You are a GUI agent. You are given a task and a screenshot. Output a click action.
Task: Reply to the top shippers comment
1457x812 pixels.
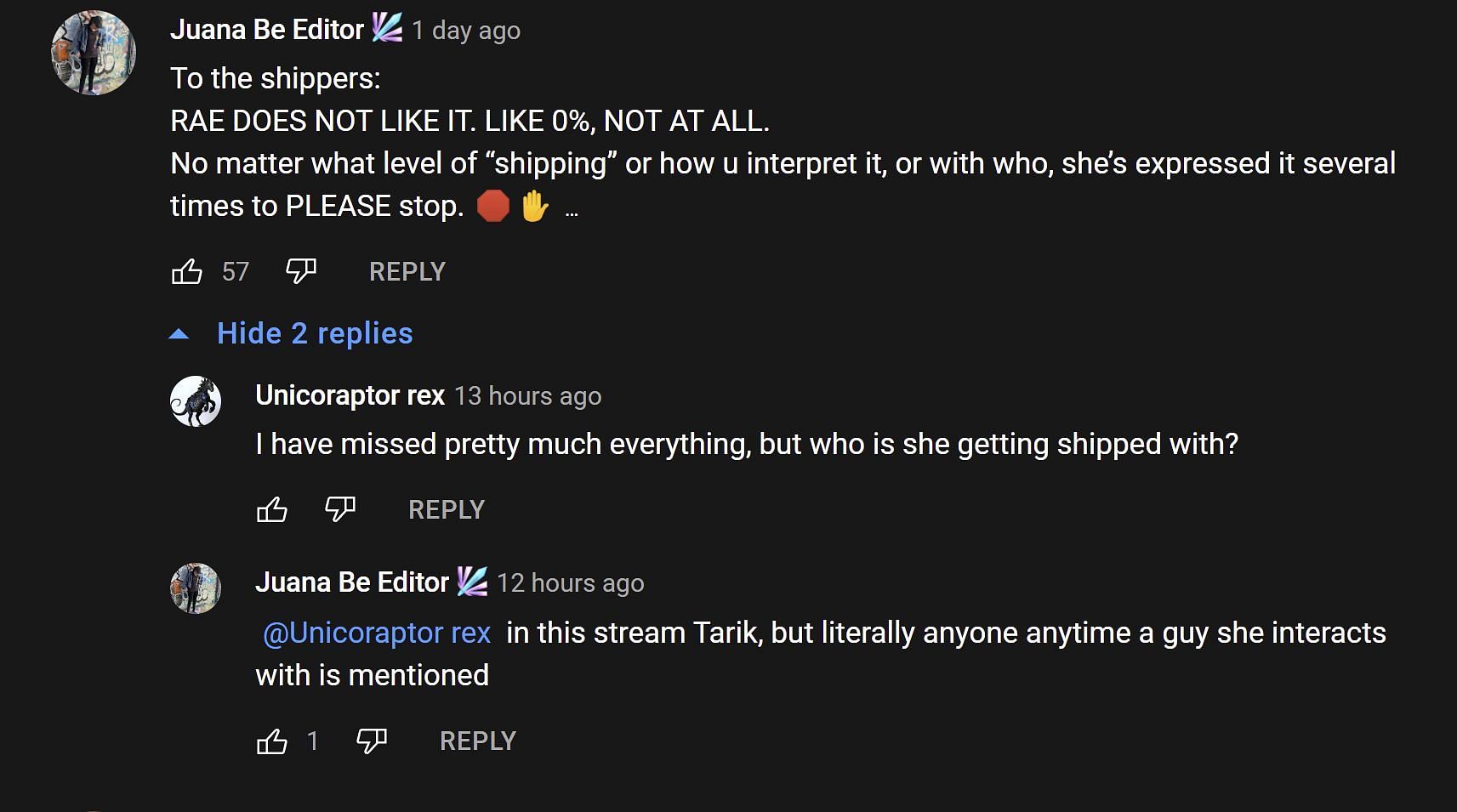407,272
